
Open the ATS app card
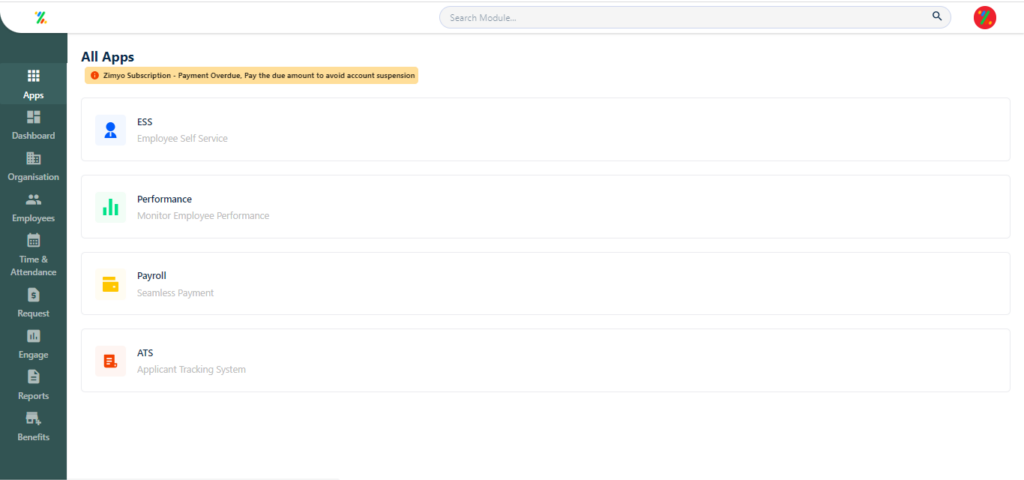click(545, 360)
